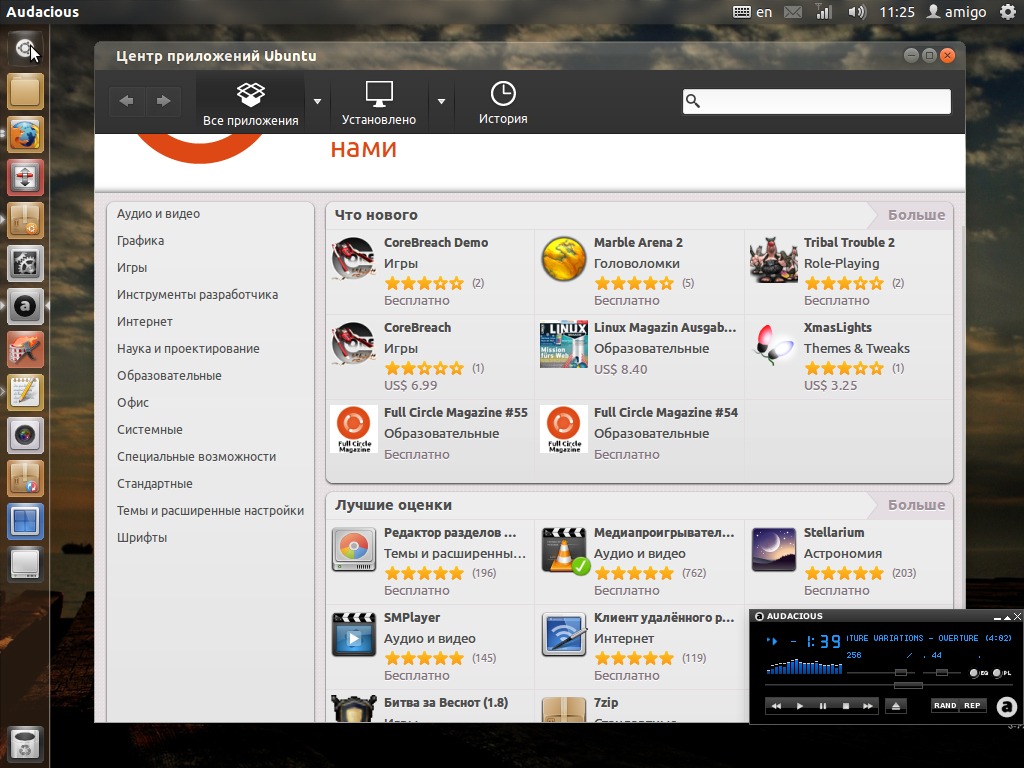1024x768 pixels.
Task: Skip to previous track in Audacious
Action: 776,706
